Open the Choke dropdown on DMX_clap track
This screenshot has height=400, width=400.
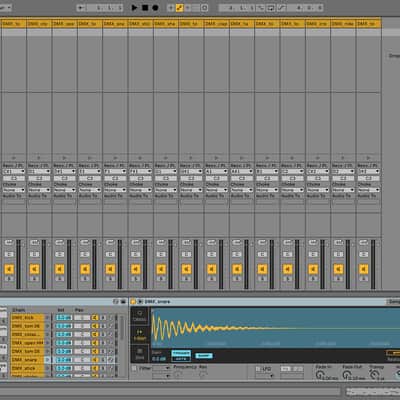coord(216,190)
